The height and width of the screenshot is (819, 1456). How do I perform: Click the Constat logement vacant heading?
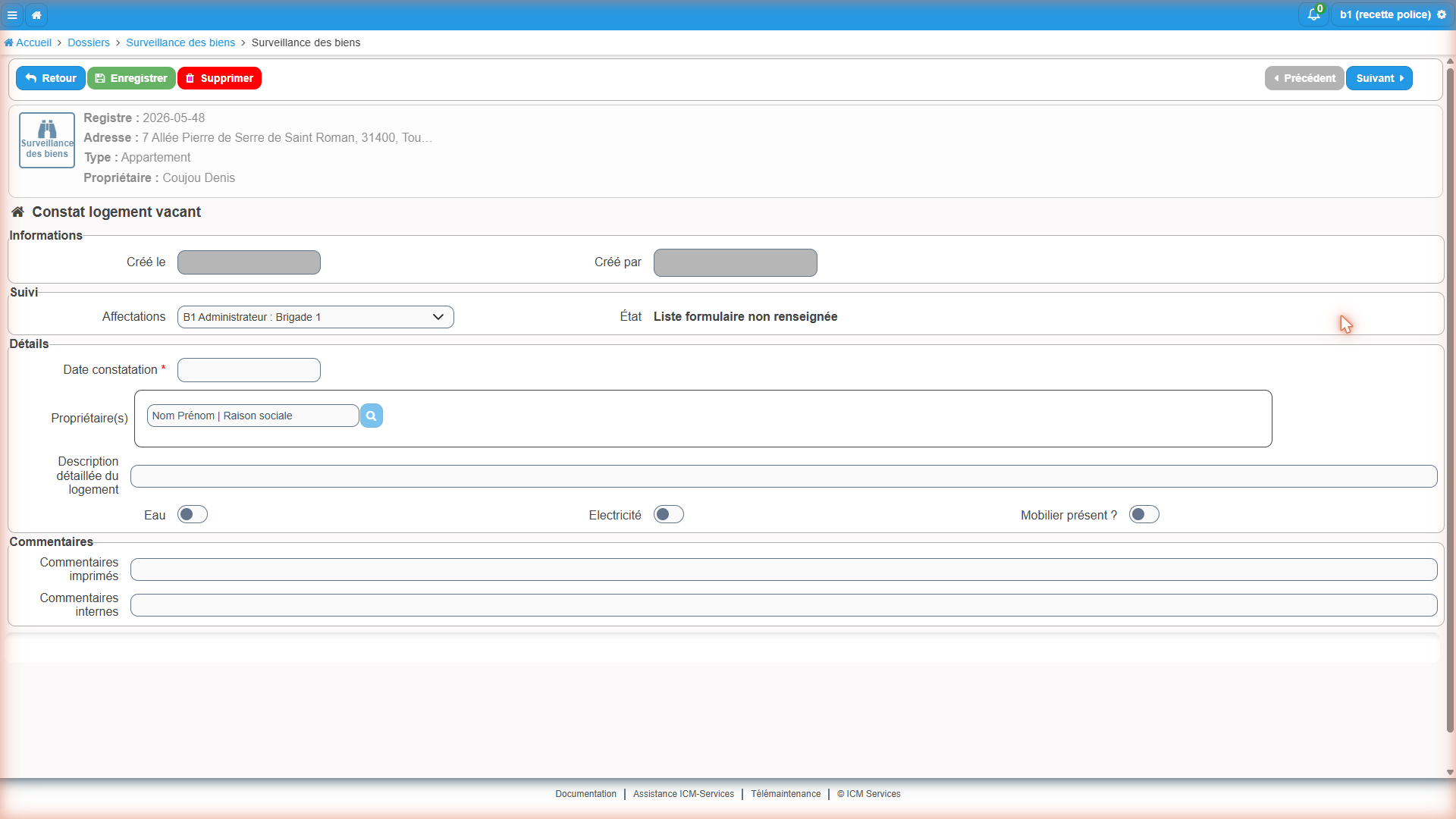coord(116,212)
